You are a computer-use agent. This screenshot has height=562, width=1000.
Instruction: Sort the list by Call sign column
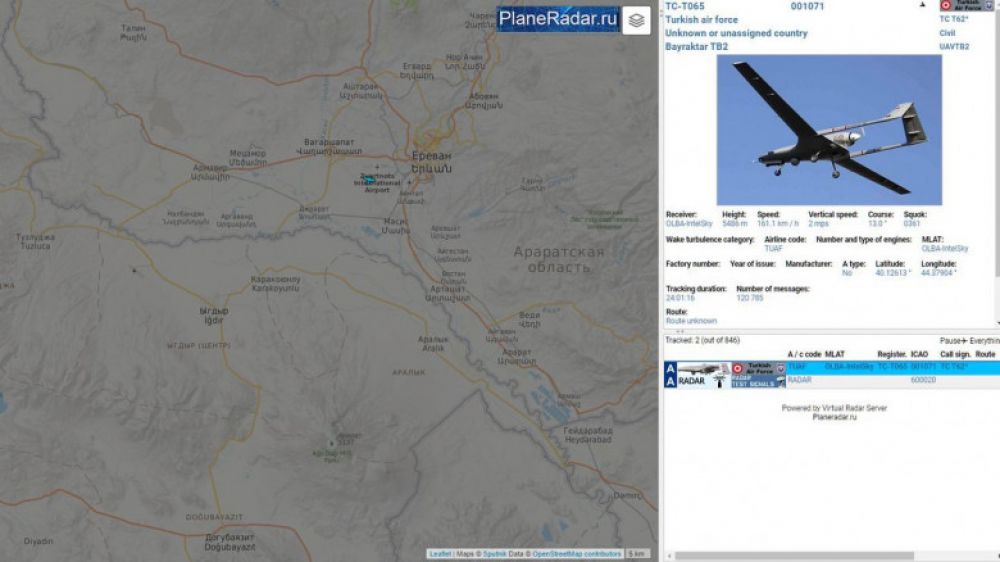click(x=954, y=354)
